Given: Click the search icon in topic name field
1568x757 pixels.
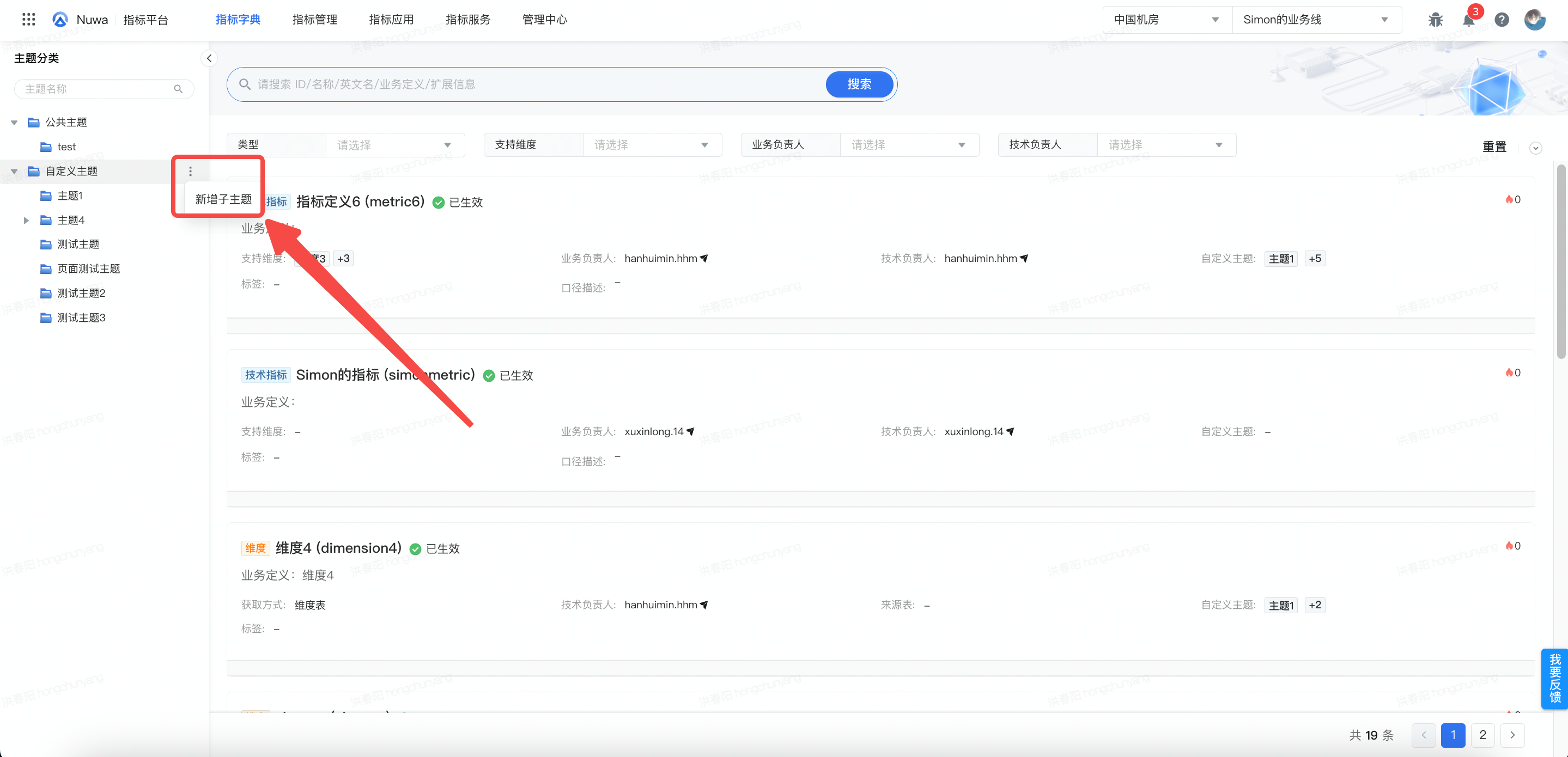Looking at the screenshot, I should (x=178, y=89).
